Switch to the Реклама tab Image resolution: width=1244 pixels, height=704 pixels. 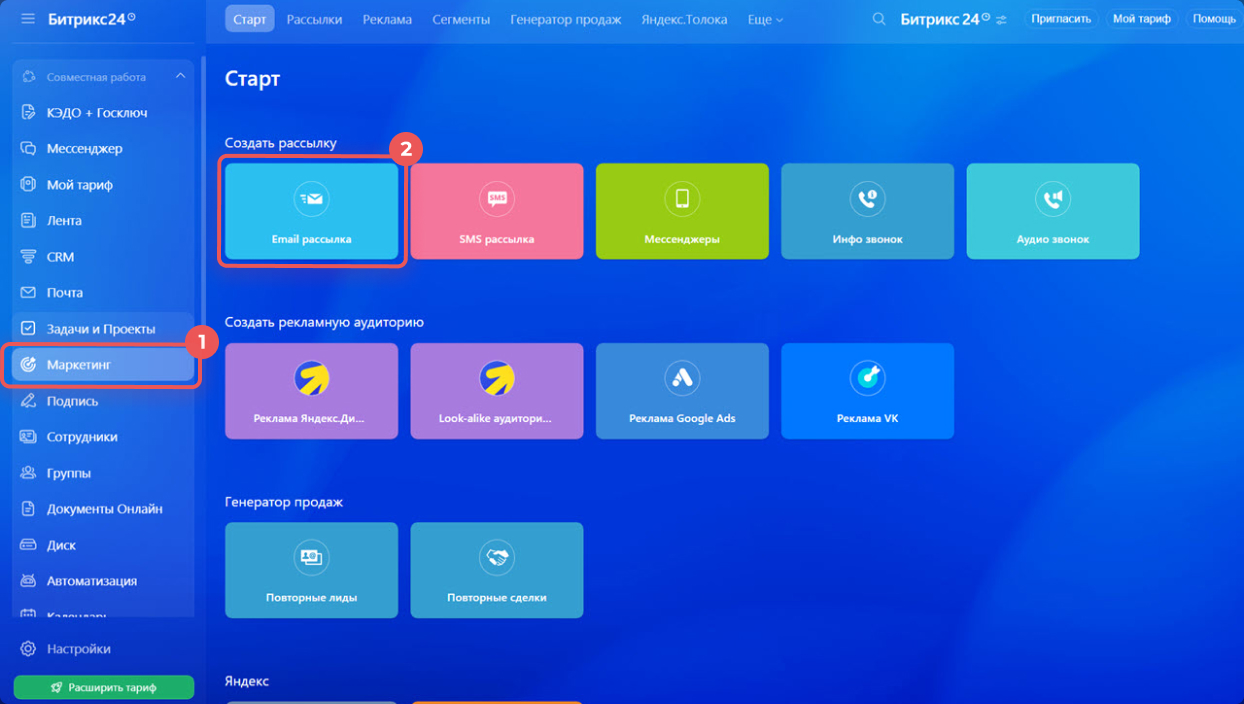[x=387, y=19]
